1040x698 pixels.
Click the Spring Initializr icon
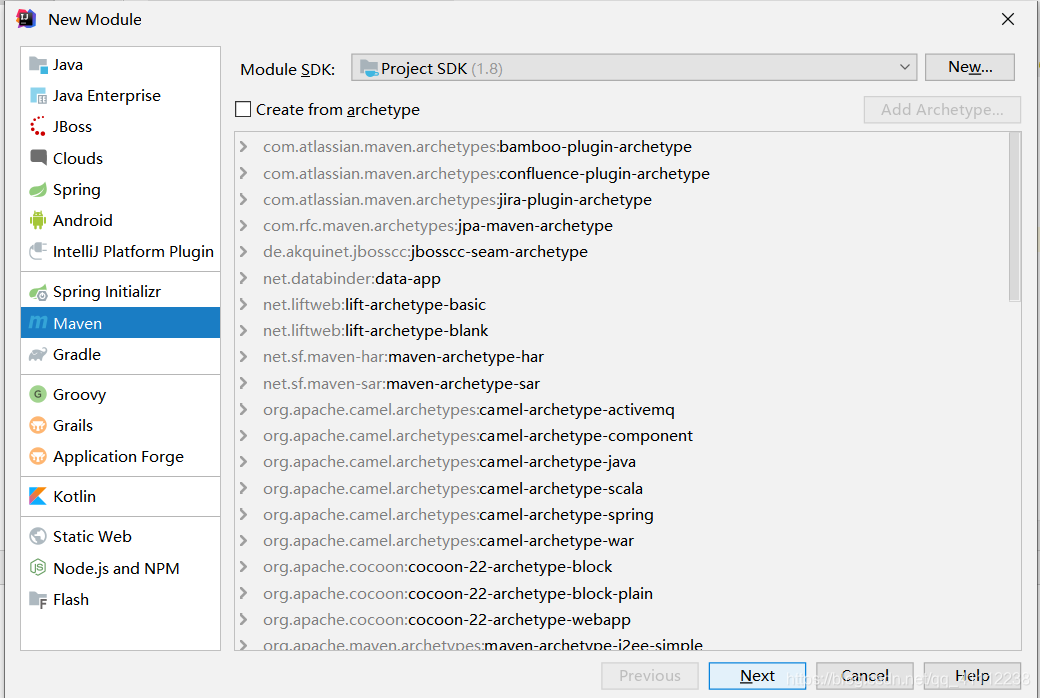point(38,292)
